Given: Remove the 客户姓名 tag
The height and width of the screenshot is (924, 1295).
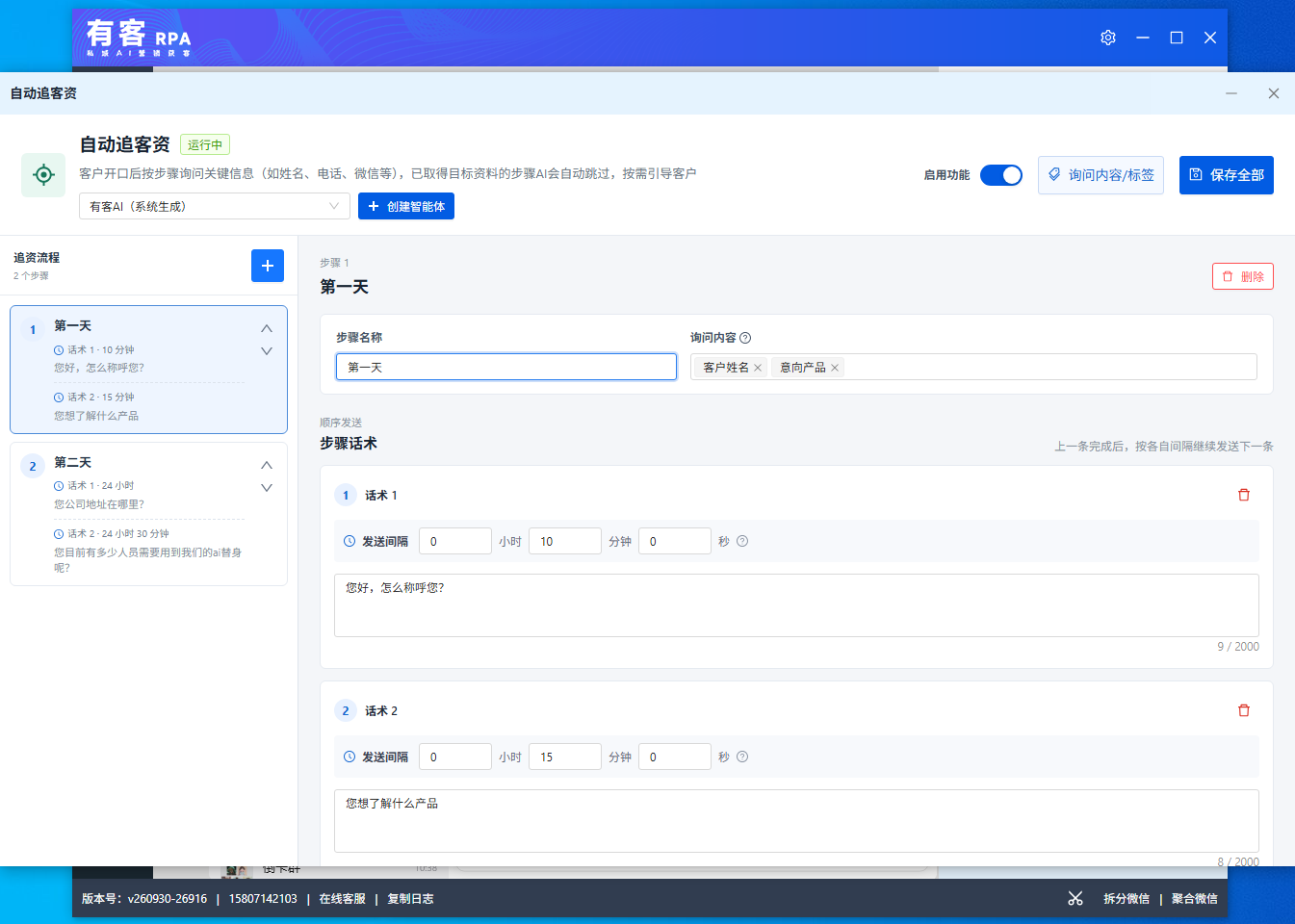Looking at the screenshot, I should tap(758, 368).
